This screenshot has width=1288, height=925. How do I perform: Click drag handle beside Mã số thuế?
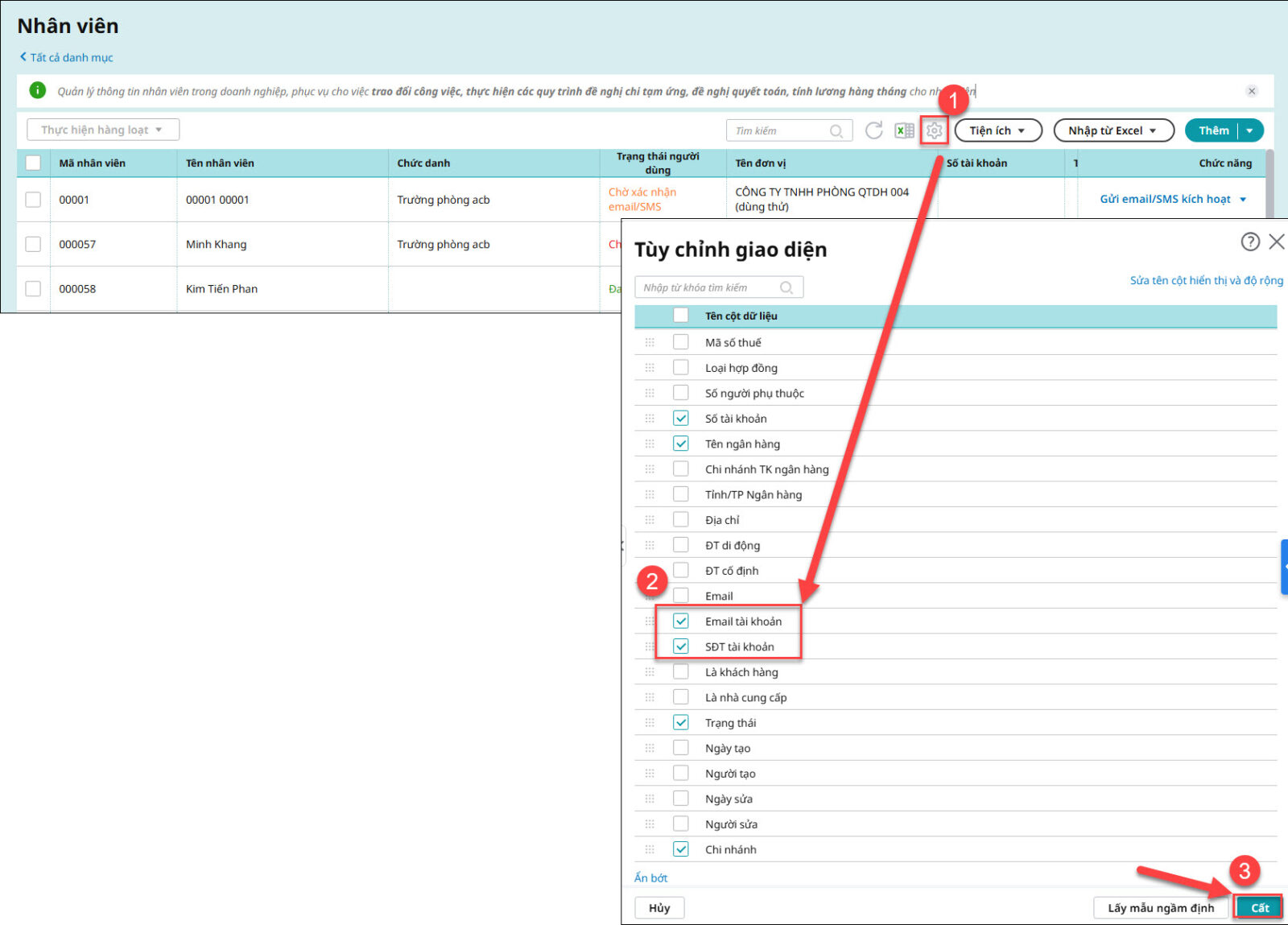point(650,342)
